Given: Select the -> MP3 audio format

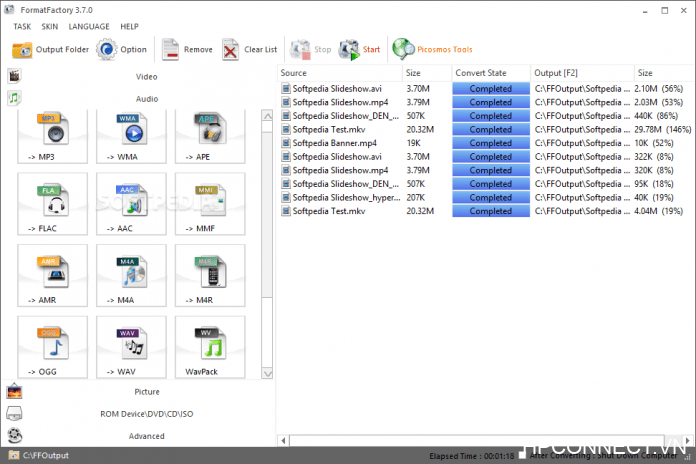Looking at the screenshot, I should pyautogui.click(x=52, y=137).
